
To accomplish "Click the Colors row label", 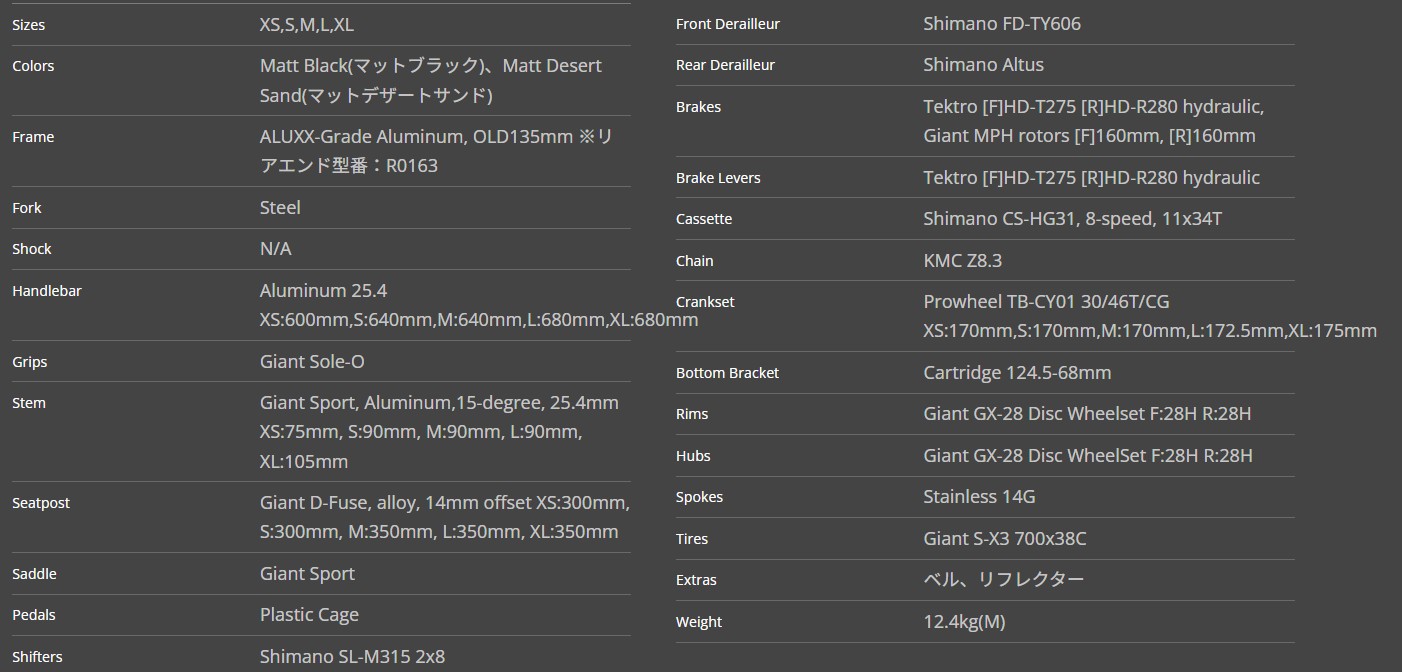I will pos(33,66).
